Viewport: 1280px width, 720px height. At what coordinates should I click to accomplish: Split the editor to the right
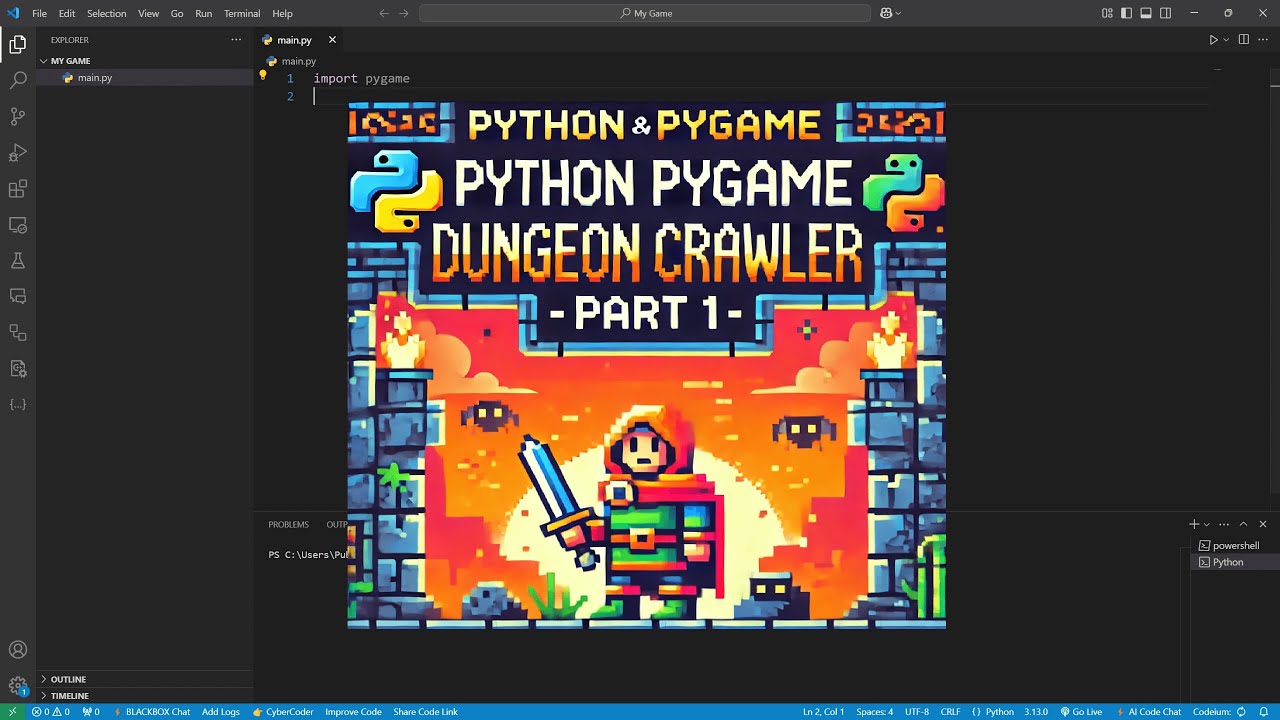(x=1244, y=40)
